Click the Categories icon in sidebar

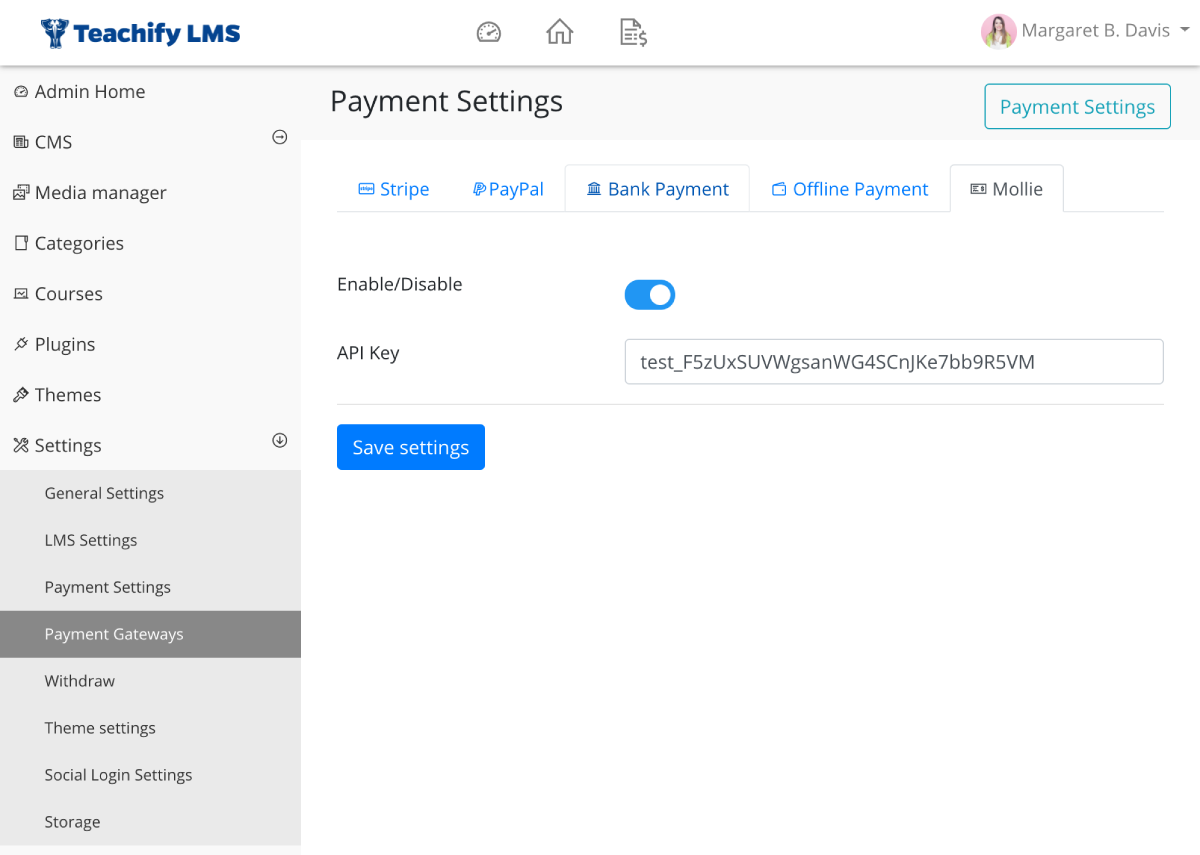(21, 243)
